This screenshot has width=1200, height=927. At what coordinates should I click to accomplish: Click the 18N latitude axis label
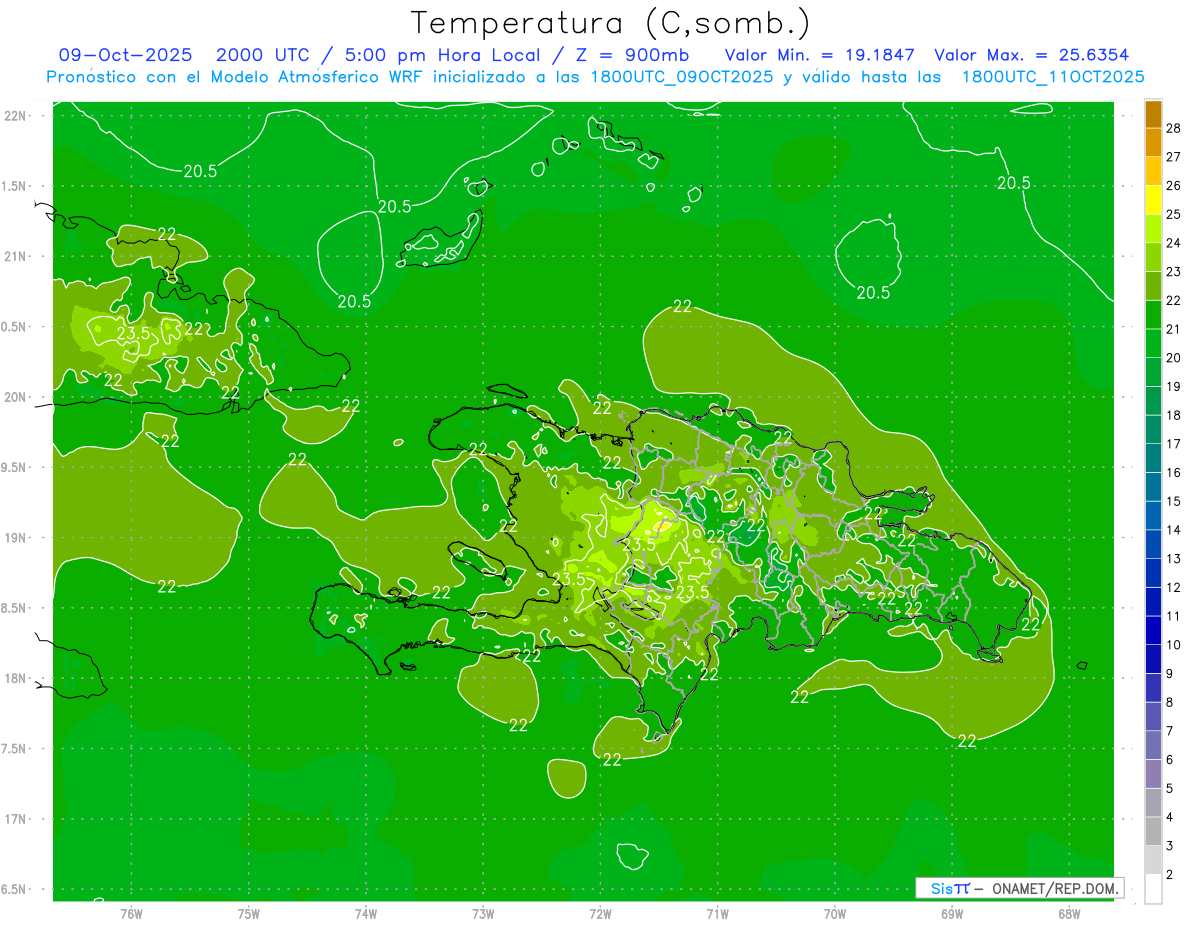(x=15, y=678)
